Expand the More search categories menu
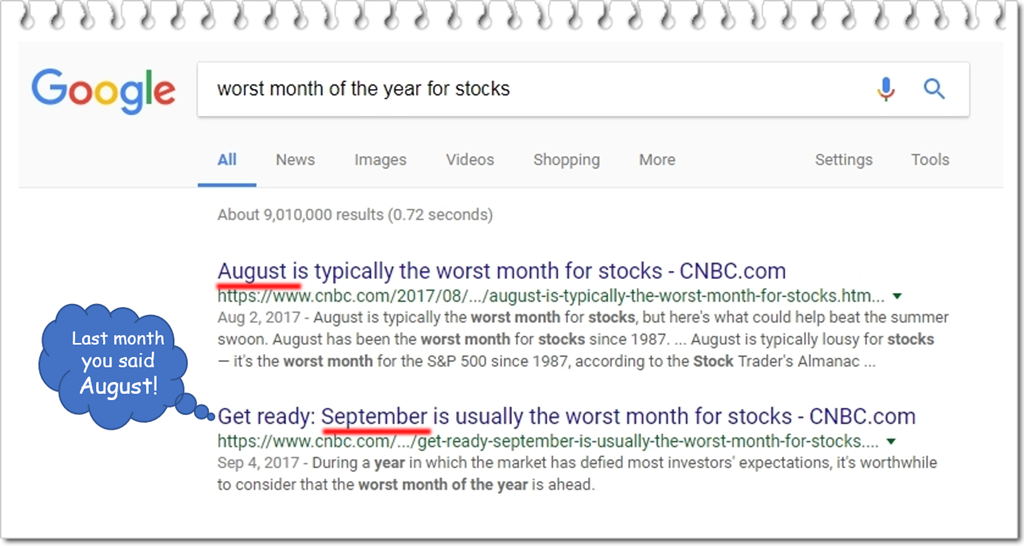Image resolution: width=1024 pixels, height=546 pixels. click(x=657, y=160)
